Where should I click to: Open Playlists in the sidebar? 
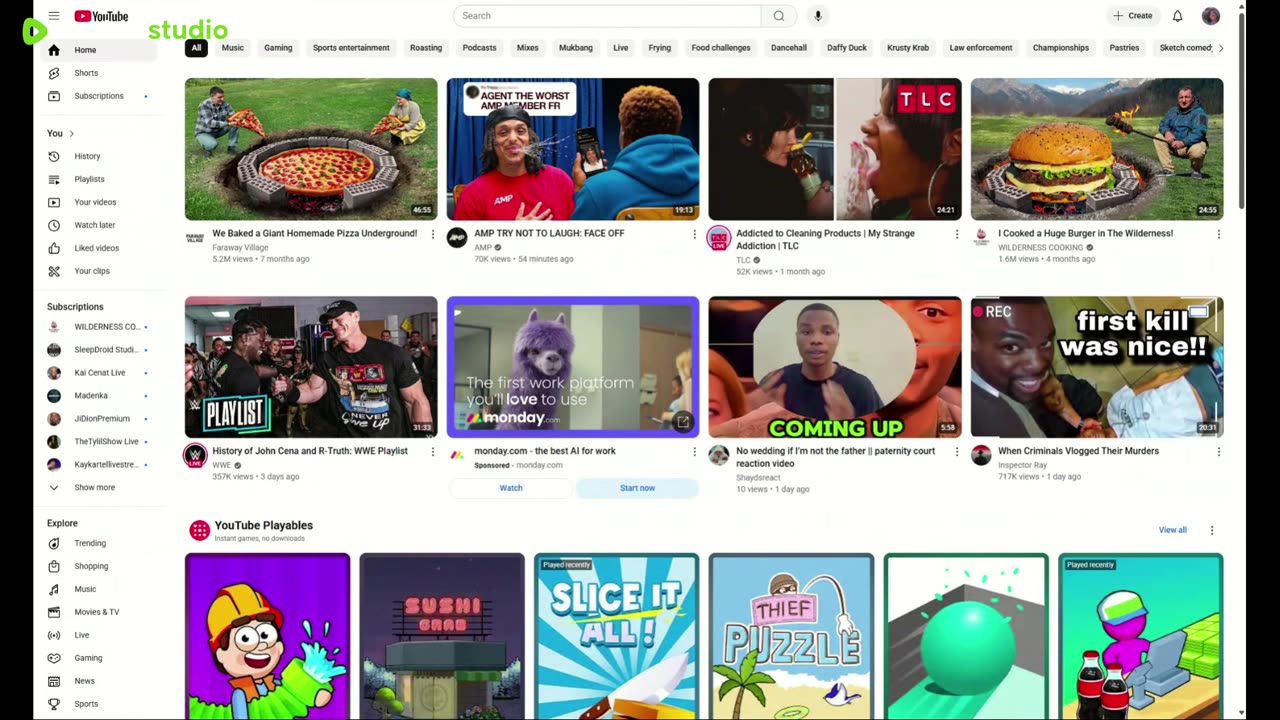tap(100, 179)
